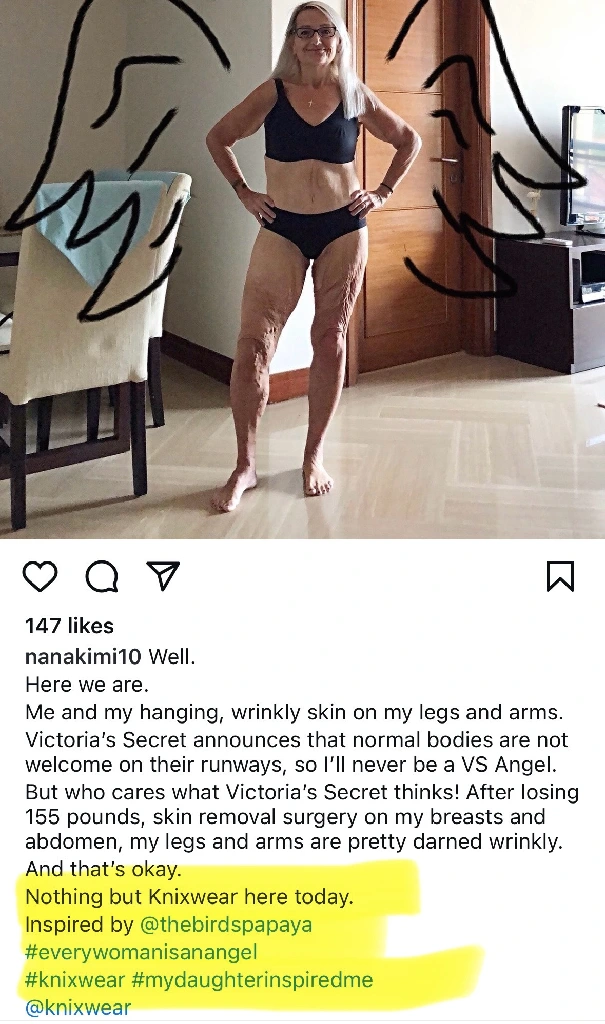Like the post with the heart icon
605x1024 pixels.
click(41, 576)
